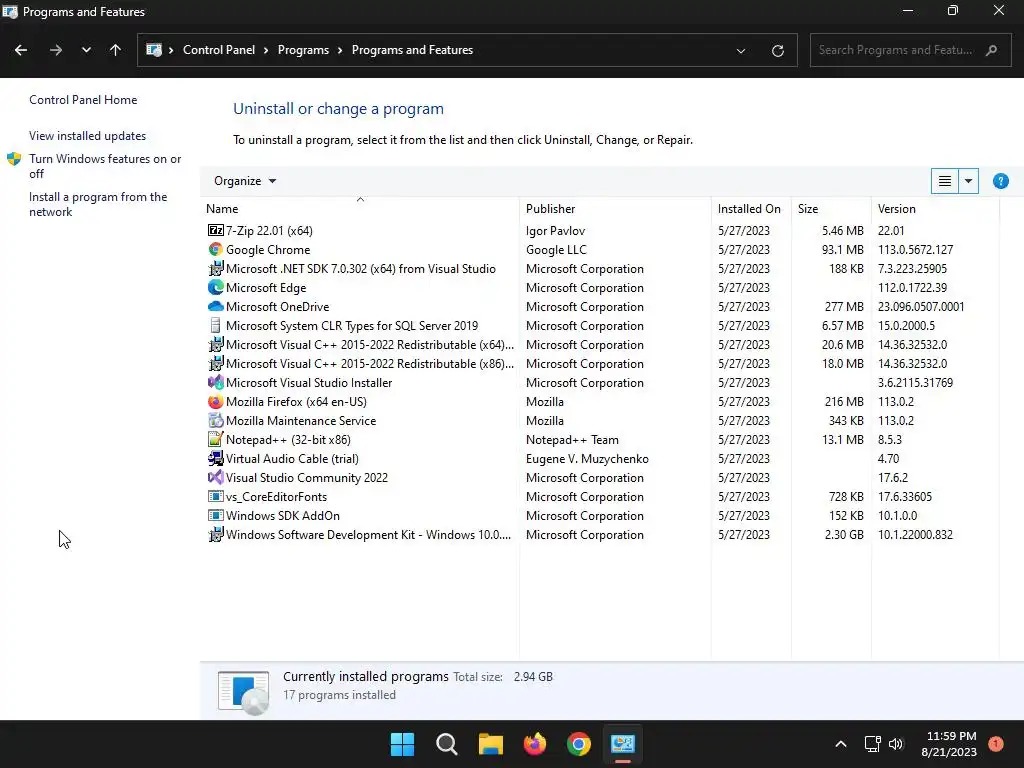Open Control Panel Home link
Screen dimensions: 1024x768
pyautogui.click(x=83, y=100)
